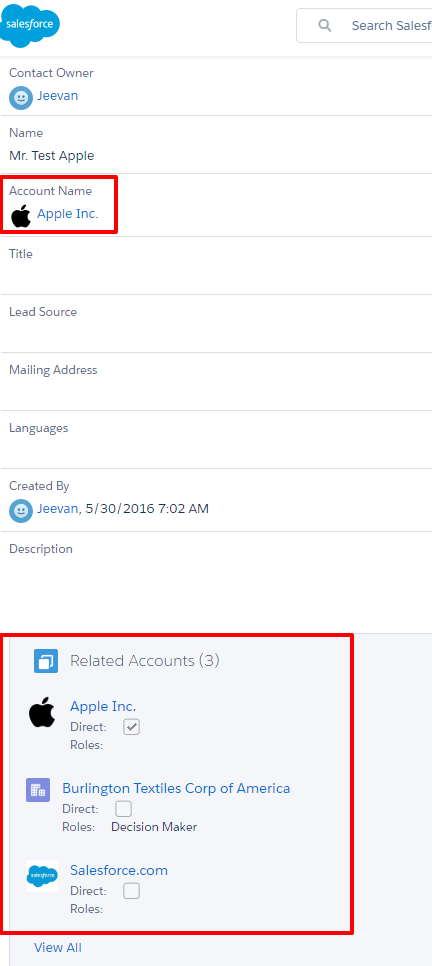Select the name Mr. Test Apple
This screenshot has height=966, width=432.
coord(52,156)
